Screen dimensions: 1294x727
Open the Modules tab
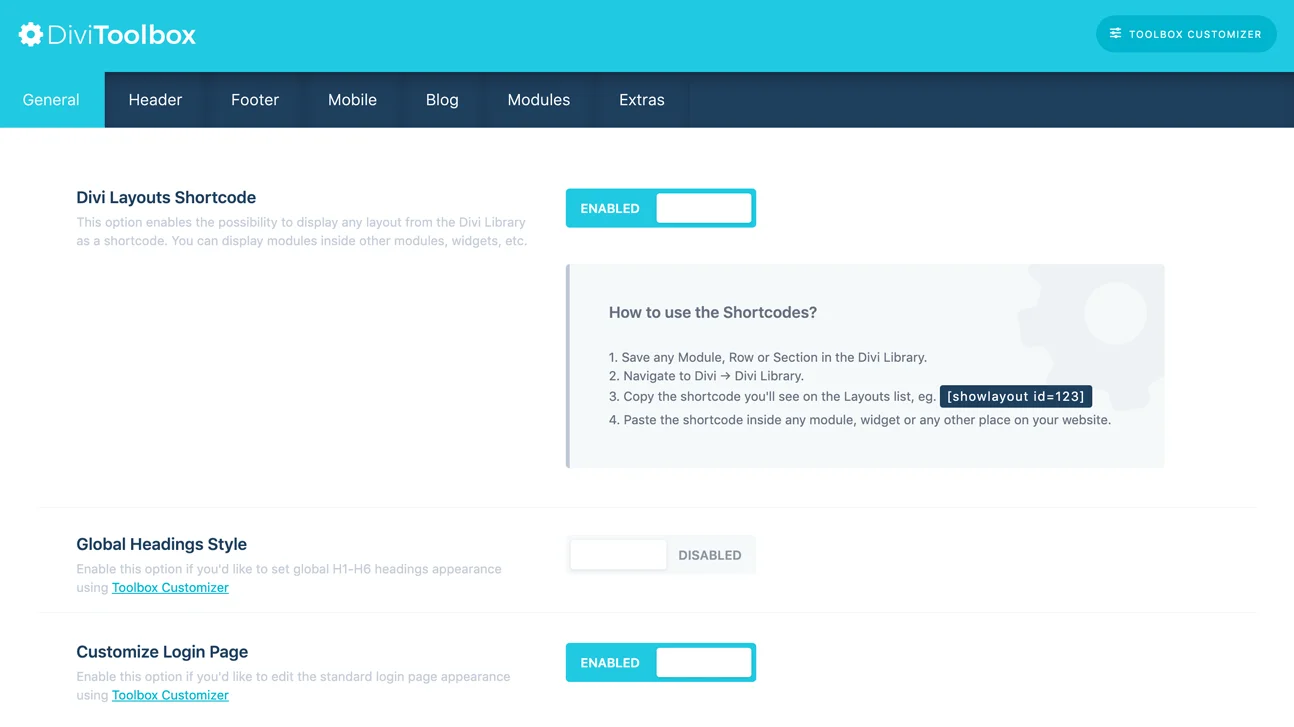[539, 100]
